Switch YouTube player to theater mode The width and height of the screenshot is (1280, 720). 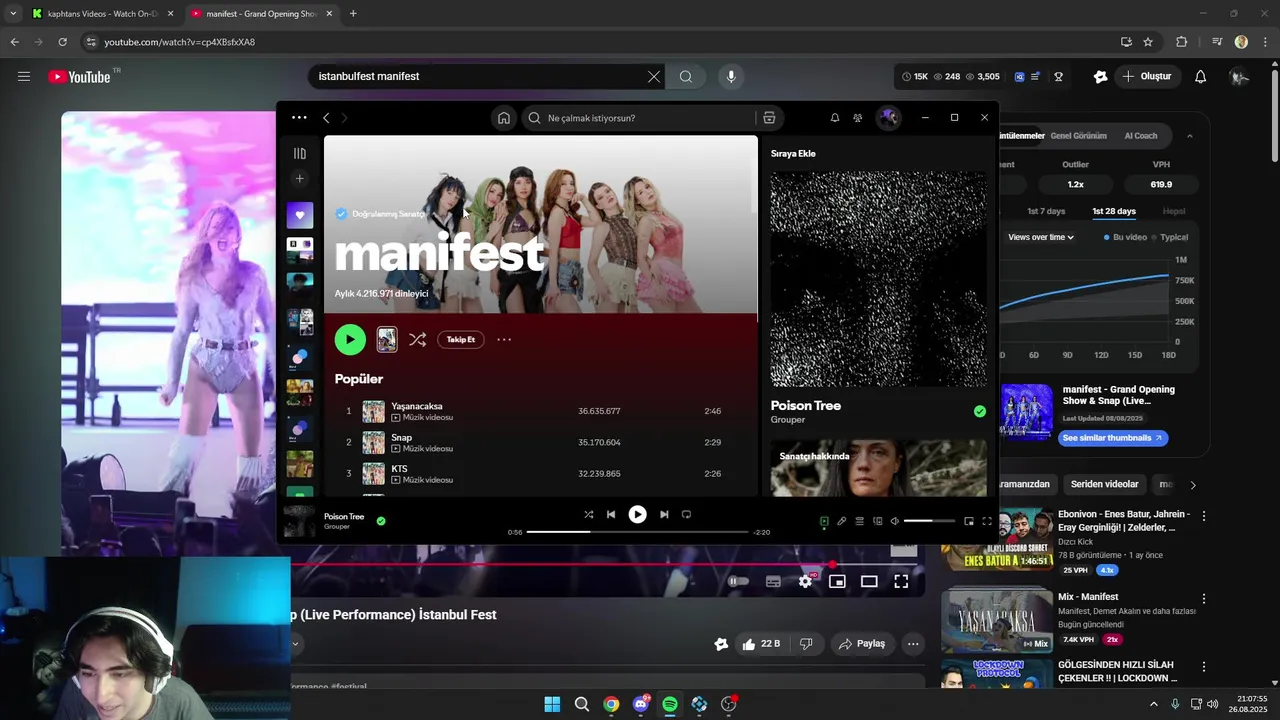[869, 581]
